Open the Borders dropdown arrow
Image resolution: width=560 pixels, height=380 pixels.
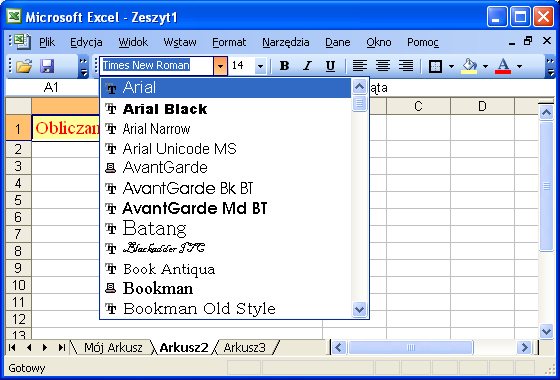451,66
